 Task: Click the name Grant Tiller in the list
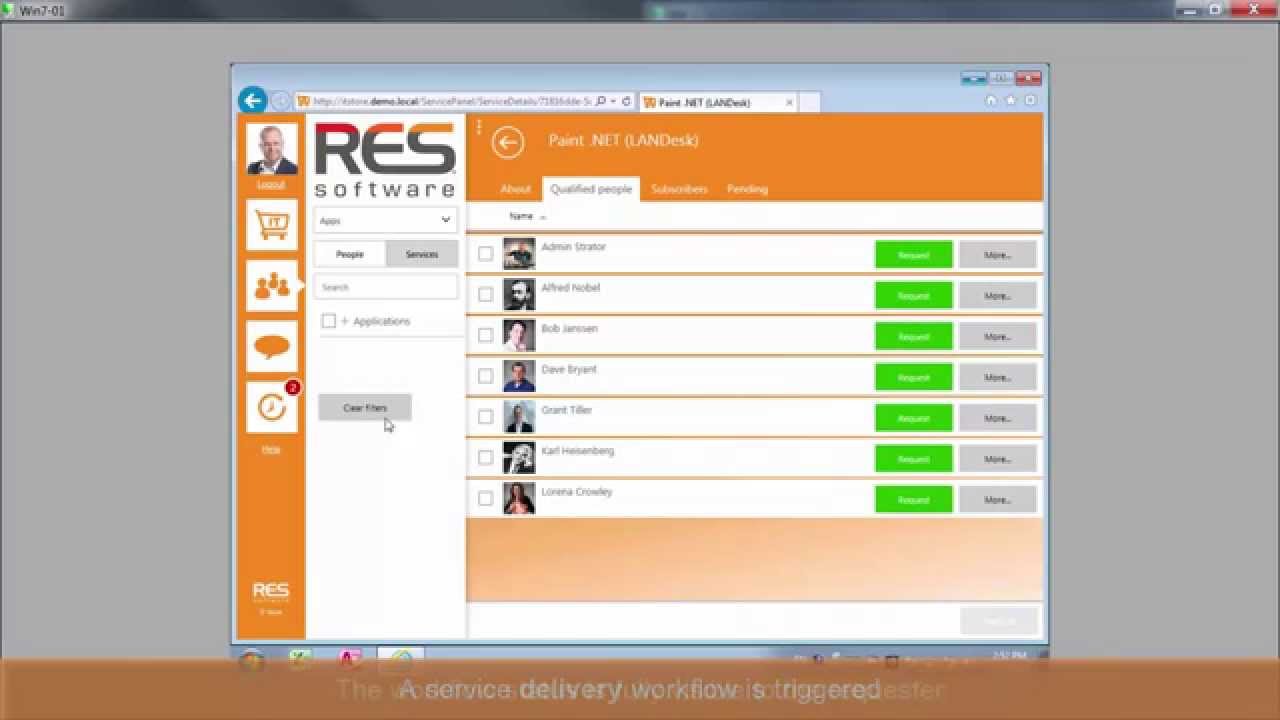pos(567,410)
